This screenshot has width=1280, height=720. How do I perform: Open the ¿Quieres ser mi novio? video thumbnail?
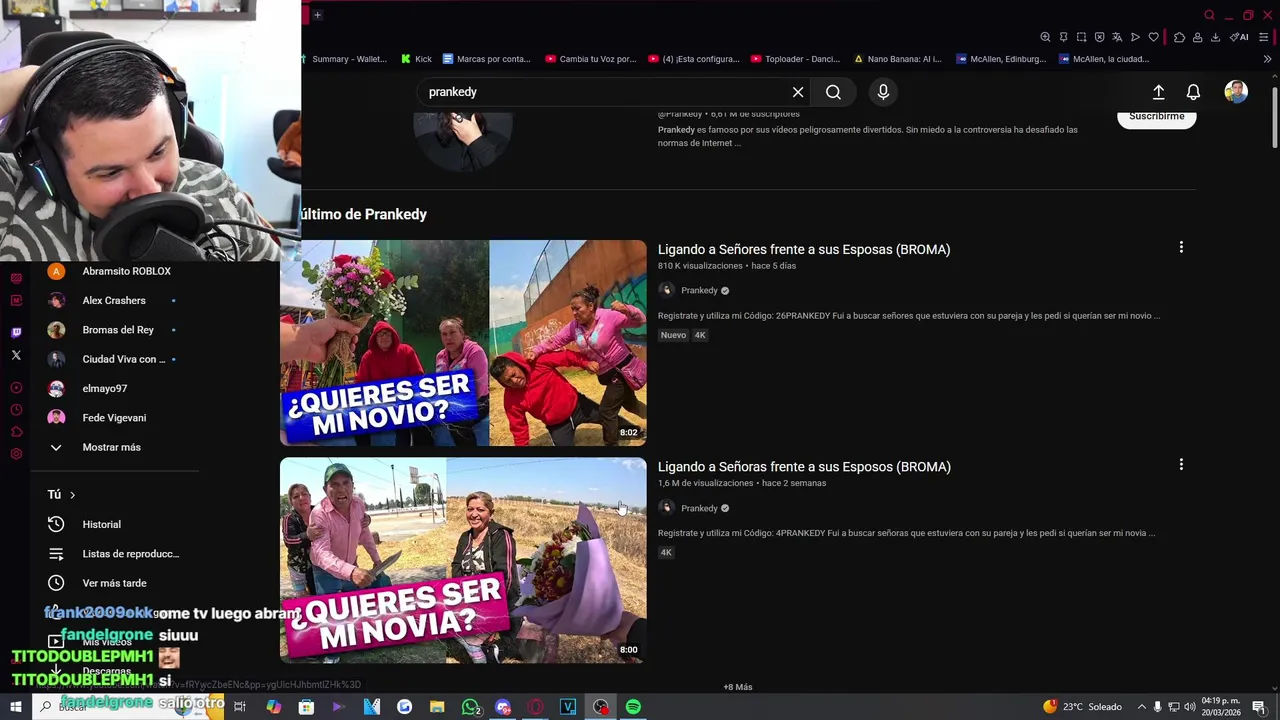click(x=463, y=342)
